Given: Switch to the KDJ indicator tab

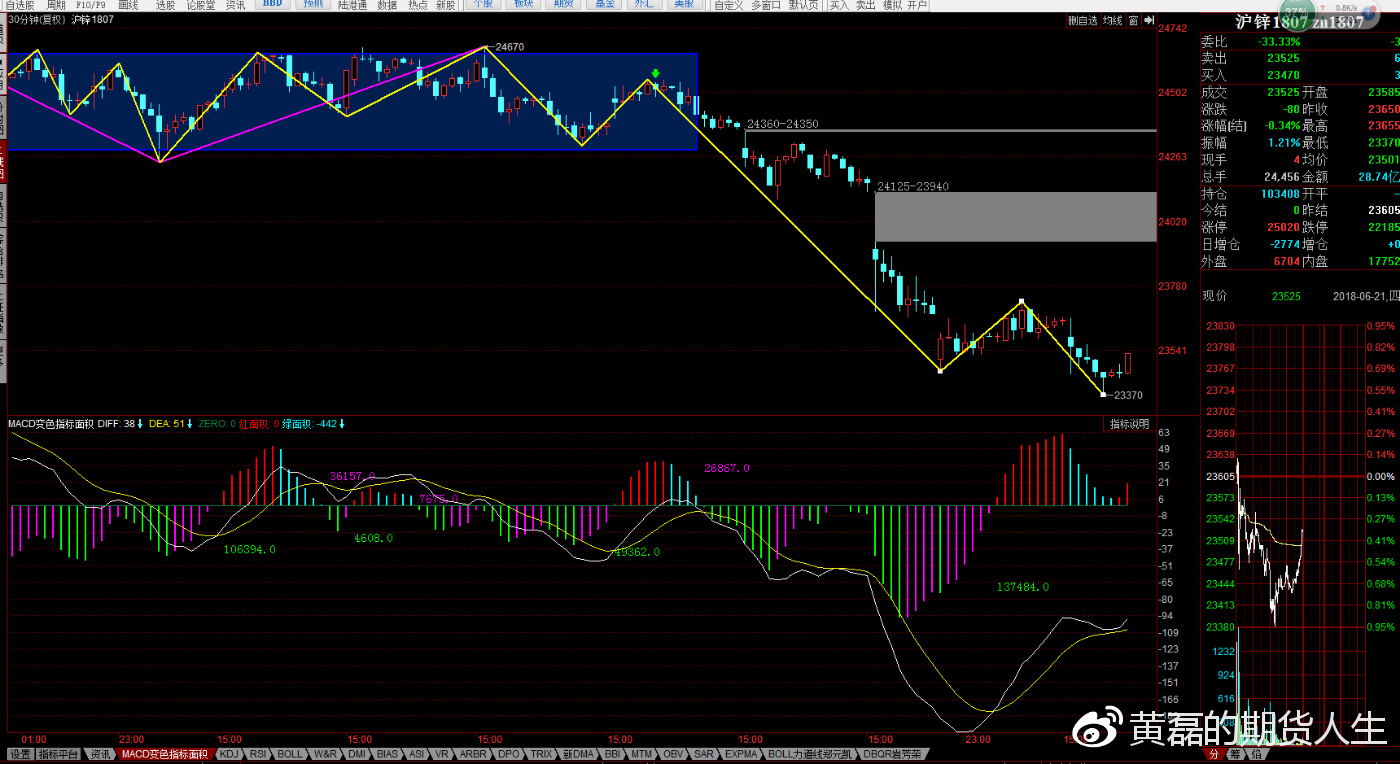Looking at the screenshot, I should 229,754.
